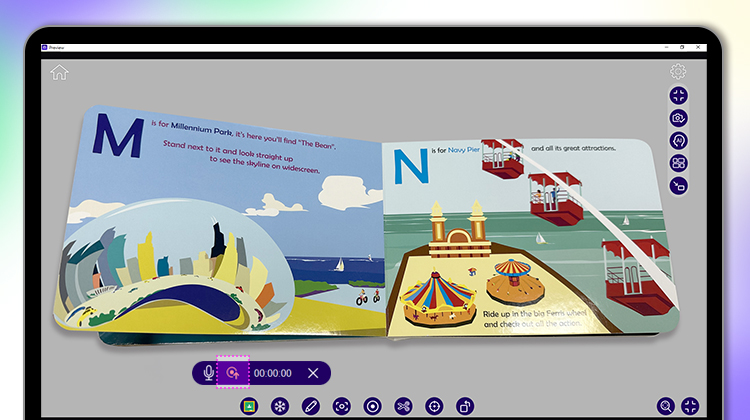Close the recording bar with the X
Screen dimensions: 750x420
pyautogui.click(x=313, y=373)
